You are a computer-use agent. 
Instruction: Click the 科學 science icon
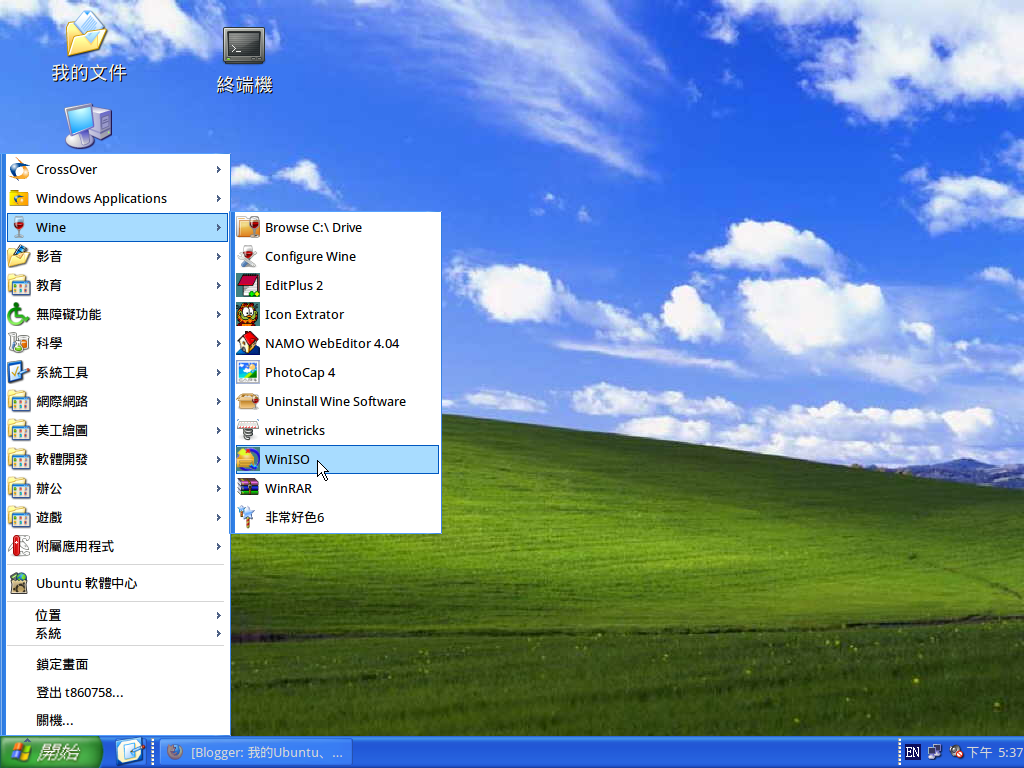(x=19, y=343)
